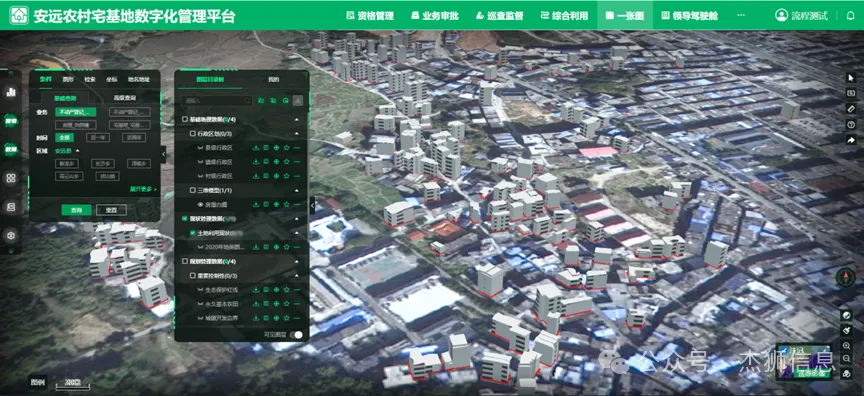Locate the 镇级行政区 layer on map

pos(277,162)
